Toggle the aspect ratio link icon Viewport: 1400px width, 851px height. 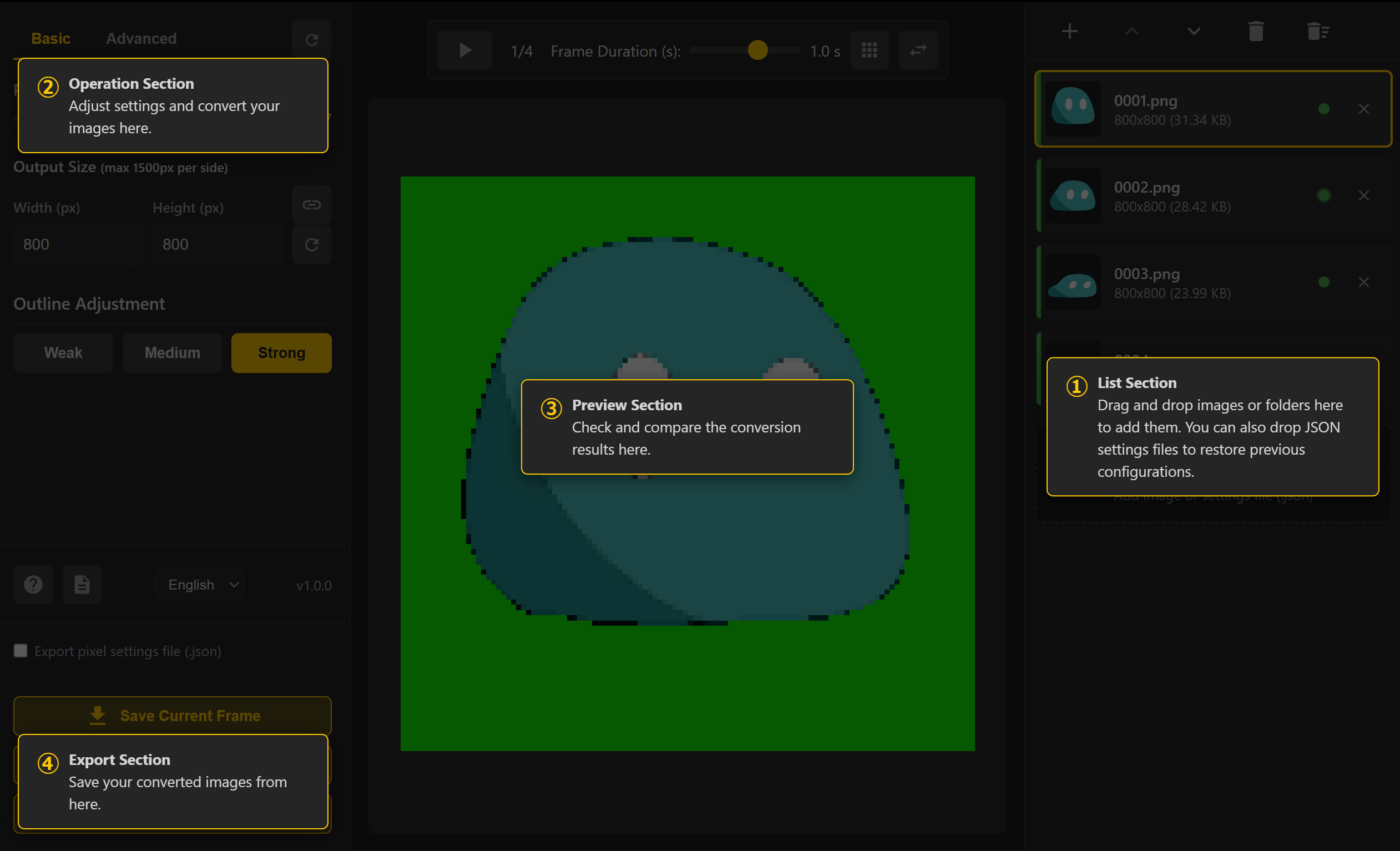pyautogui.click(x=311, y=204)
